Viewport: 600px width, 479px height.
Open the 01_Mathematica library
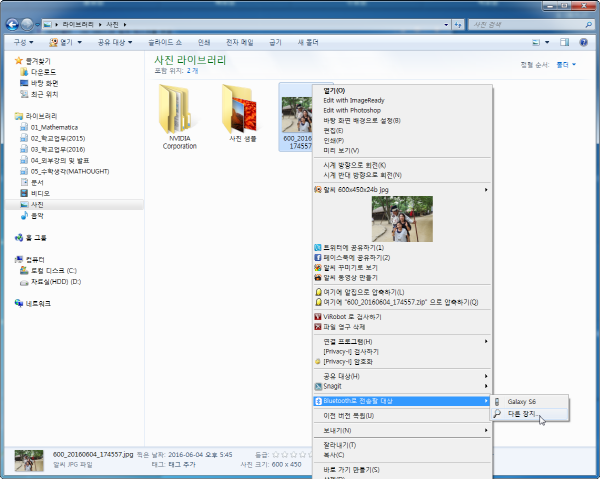54,127
